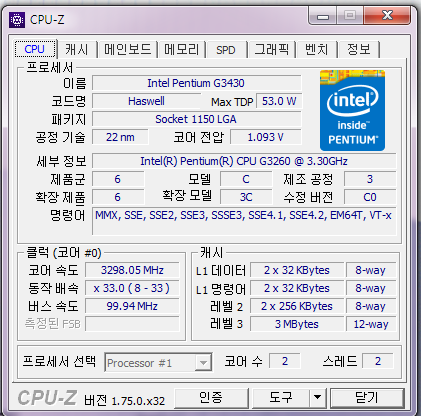Click the 인증 button
421x416 pixels.
pos(211,397)
